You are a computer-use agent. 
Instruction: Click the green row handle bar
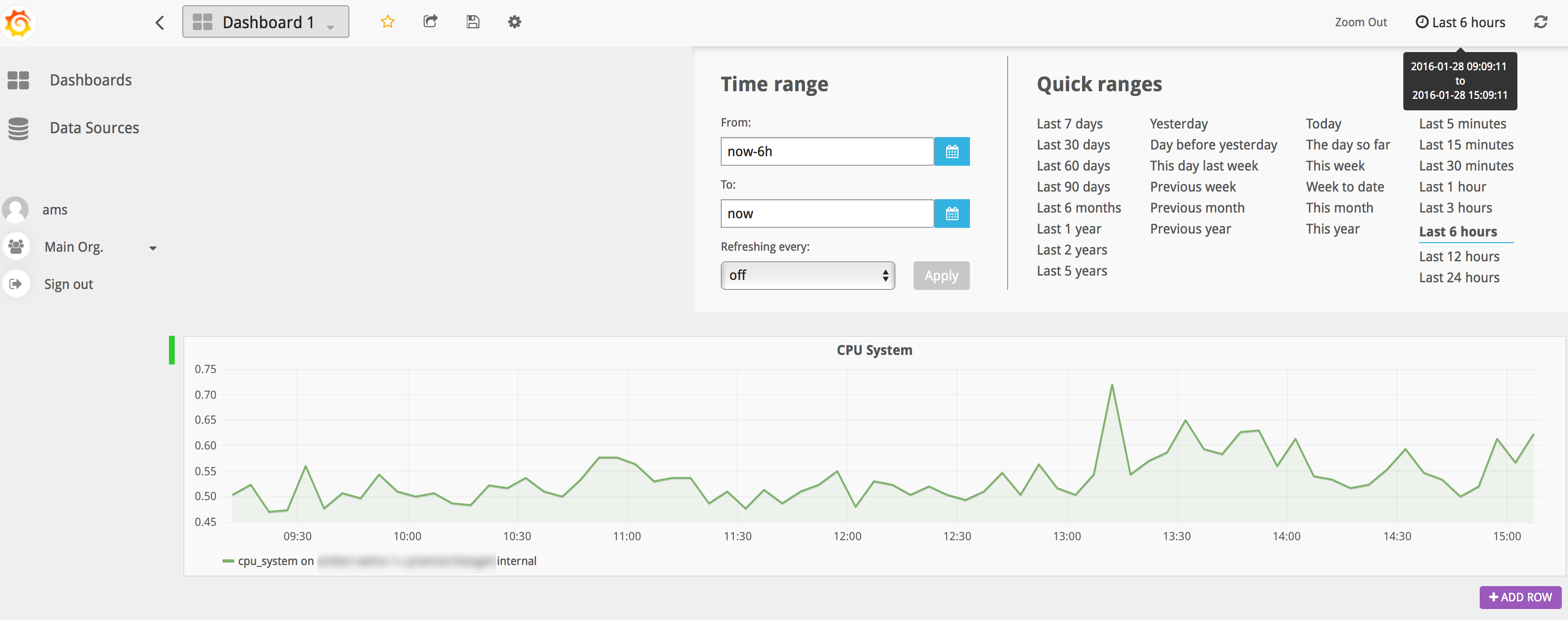coord(172,350)
